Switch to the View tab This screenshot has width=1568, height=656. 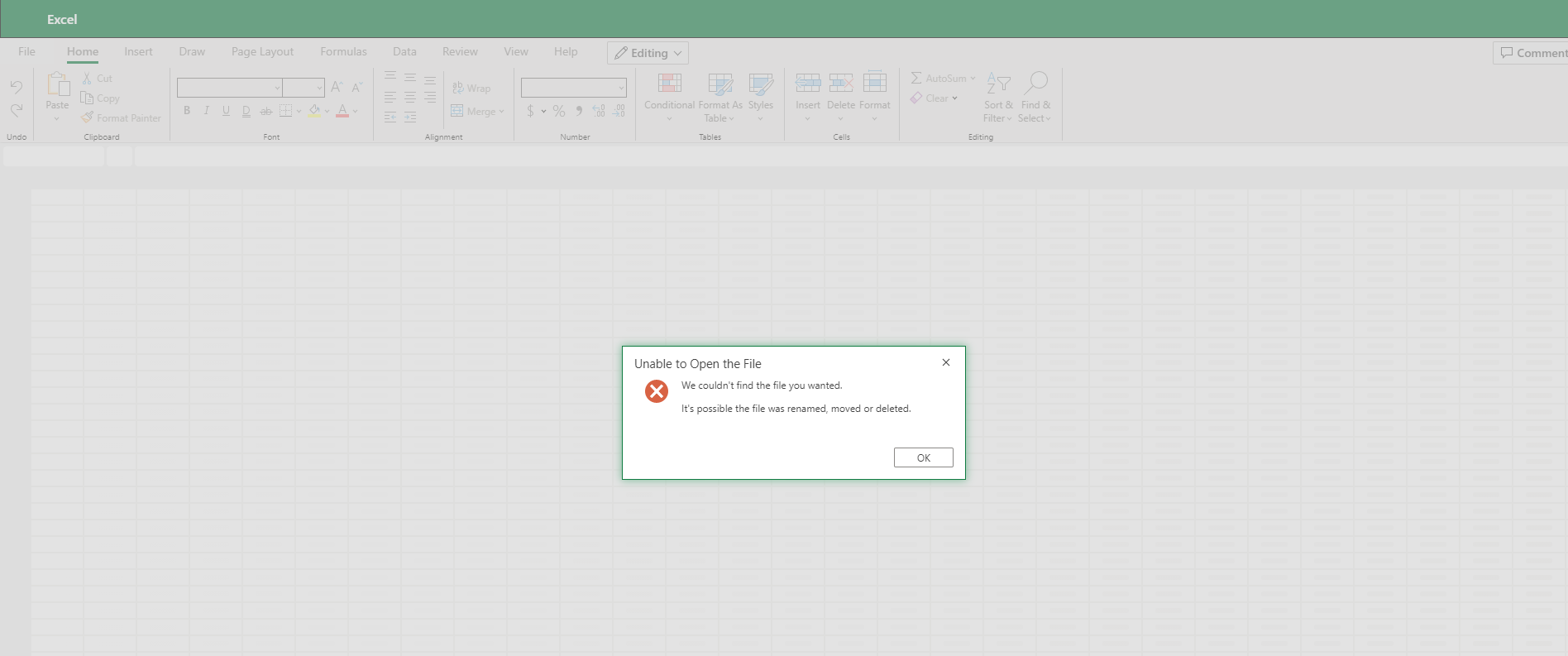[516, 51]
